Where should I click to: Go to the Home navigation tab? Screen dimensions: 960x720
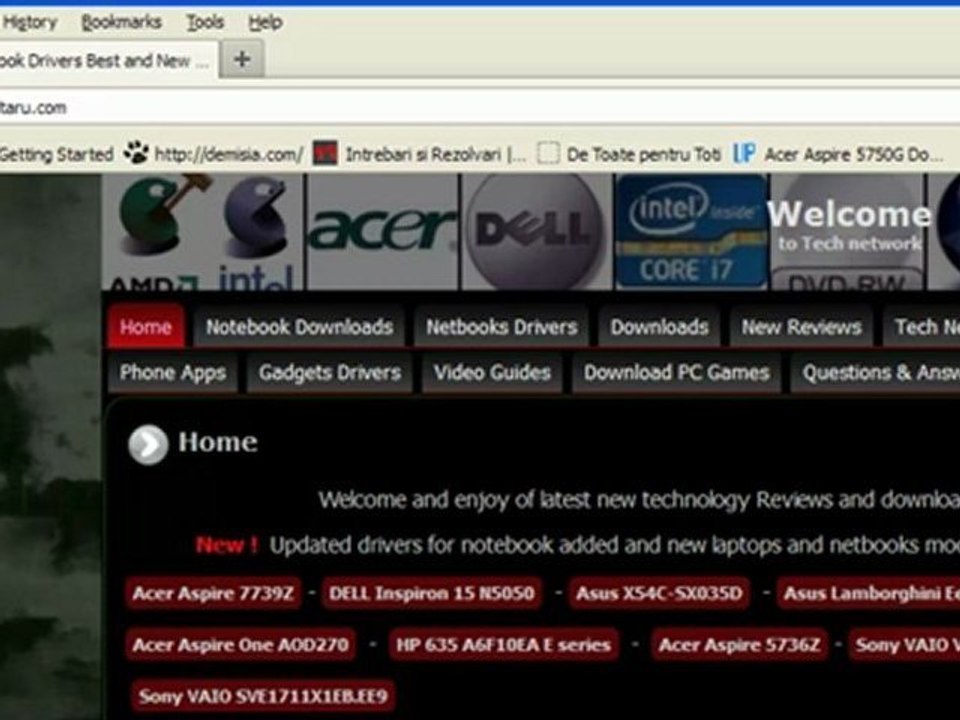[x=146, y=327]
